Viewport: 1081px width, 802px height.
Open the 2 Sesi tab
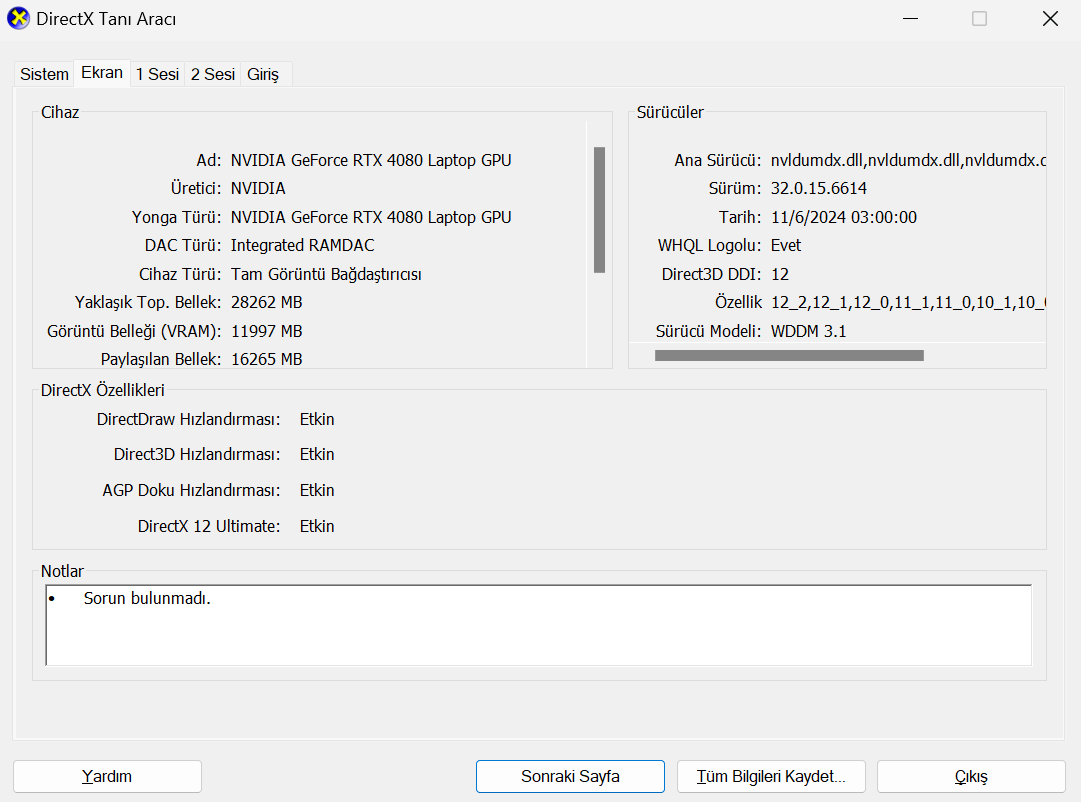(x=212, y=74)
